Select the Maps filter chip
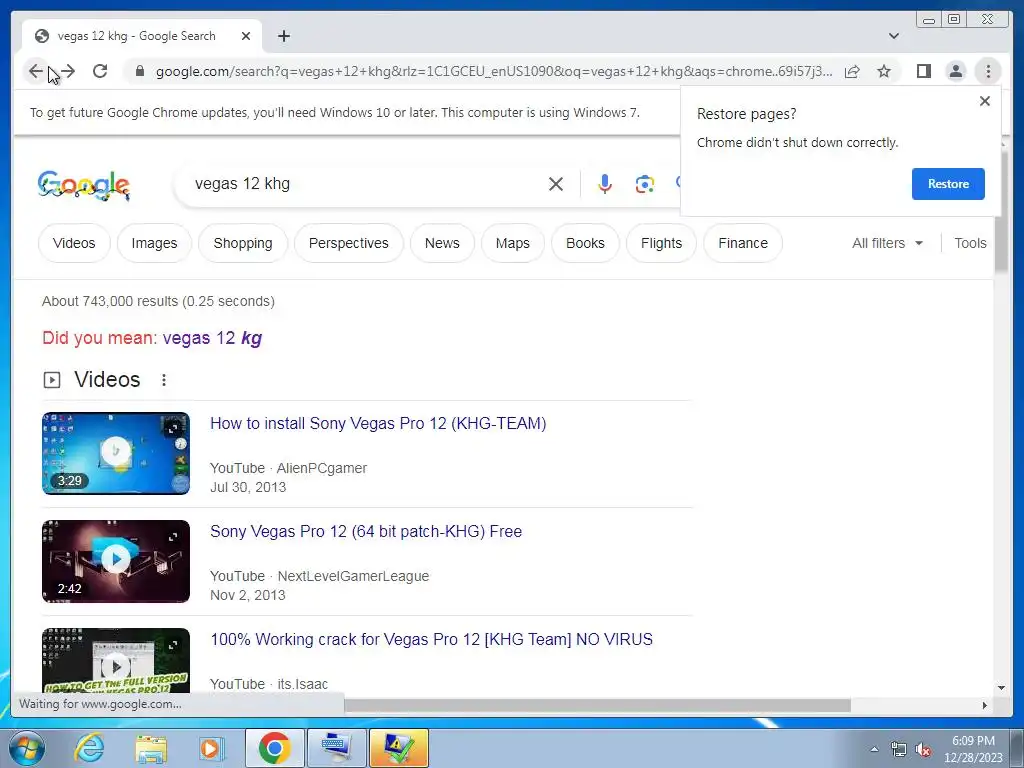1024x768 pixels. point(513,243)
